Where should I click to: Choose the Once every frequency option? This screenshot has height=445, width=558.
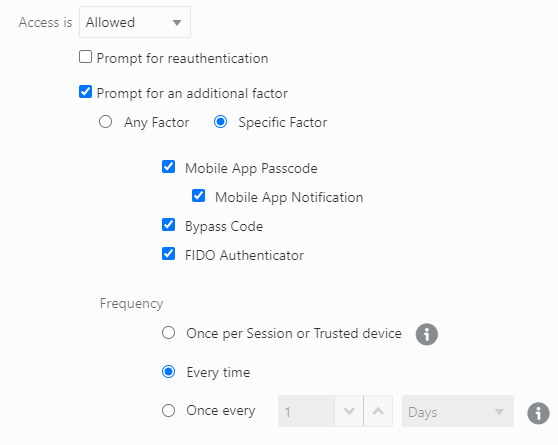(168, 410)
